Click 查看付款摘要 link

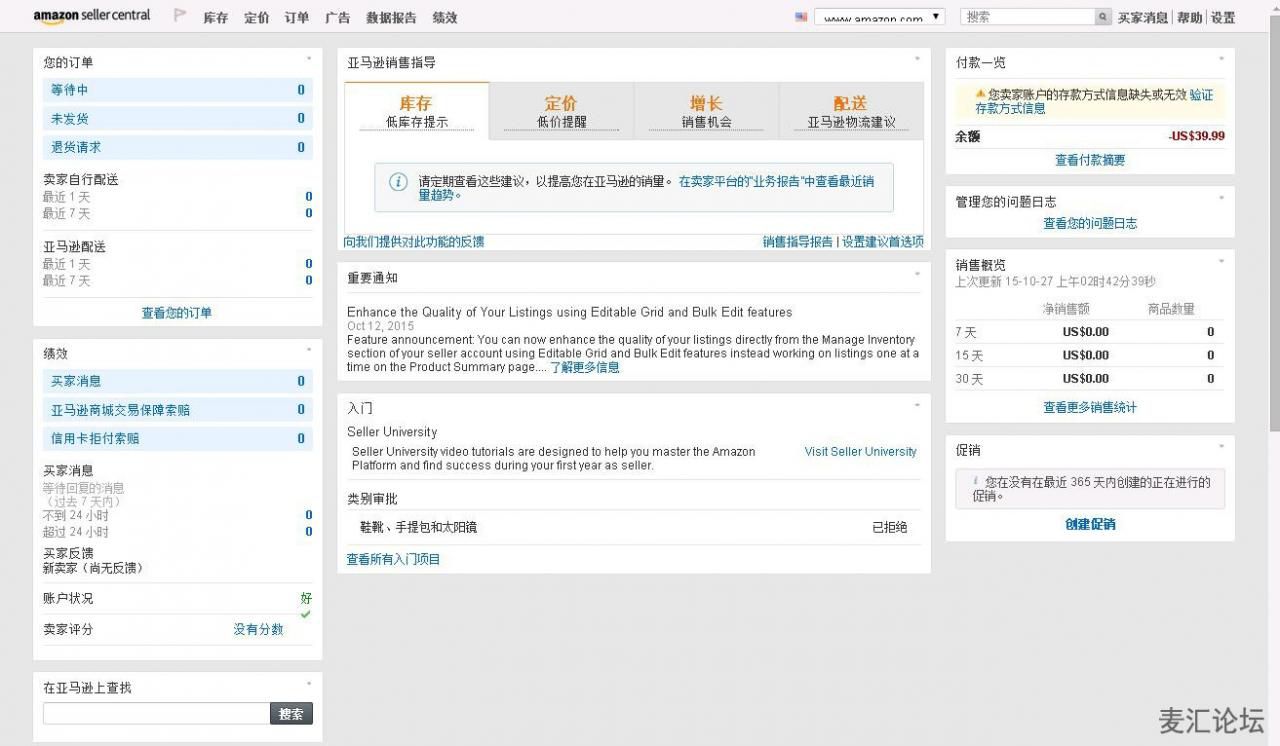coord(1090,160)
